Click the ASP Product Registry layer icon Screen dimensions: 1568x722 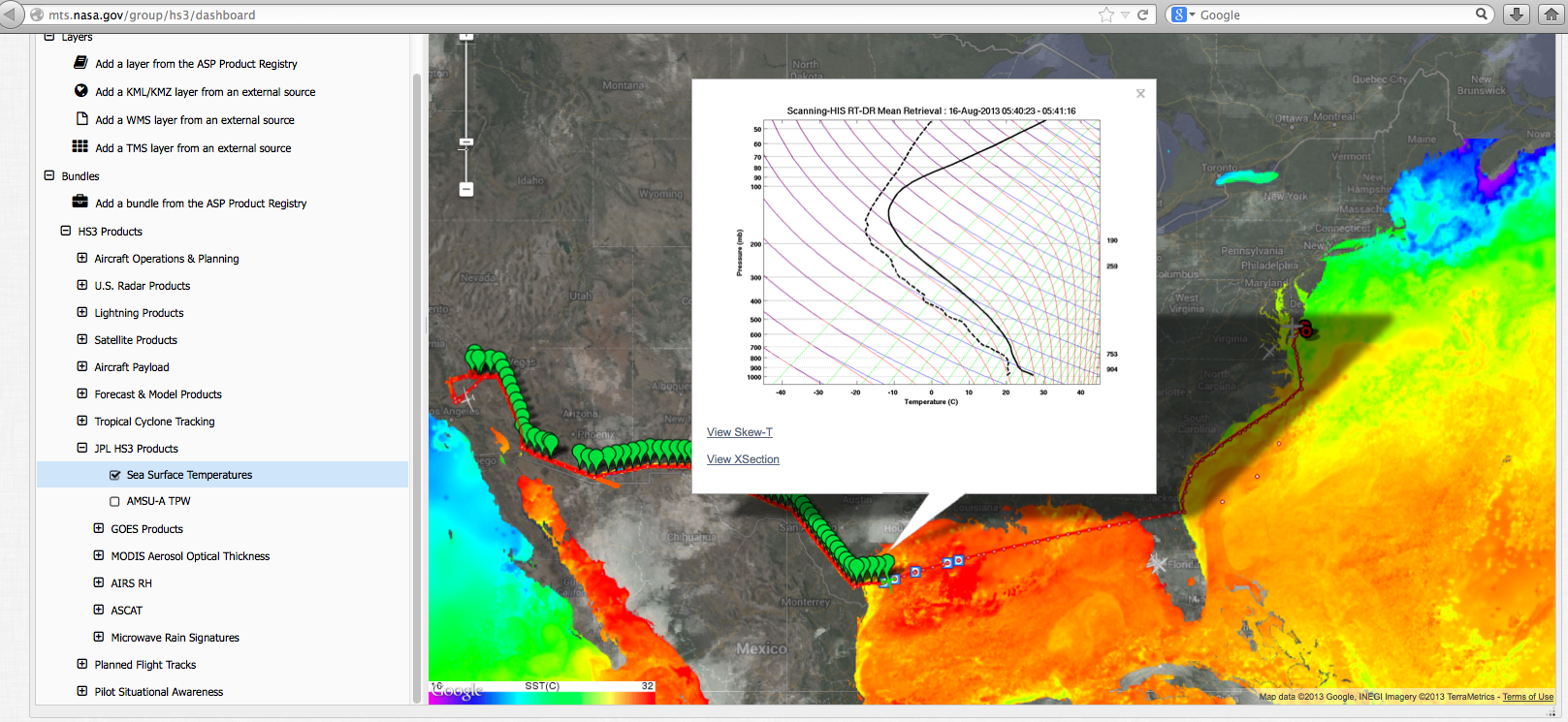coord(81,63)
